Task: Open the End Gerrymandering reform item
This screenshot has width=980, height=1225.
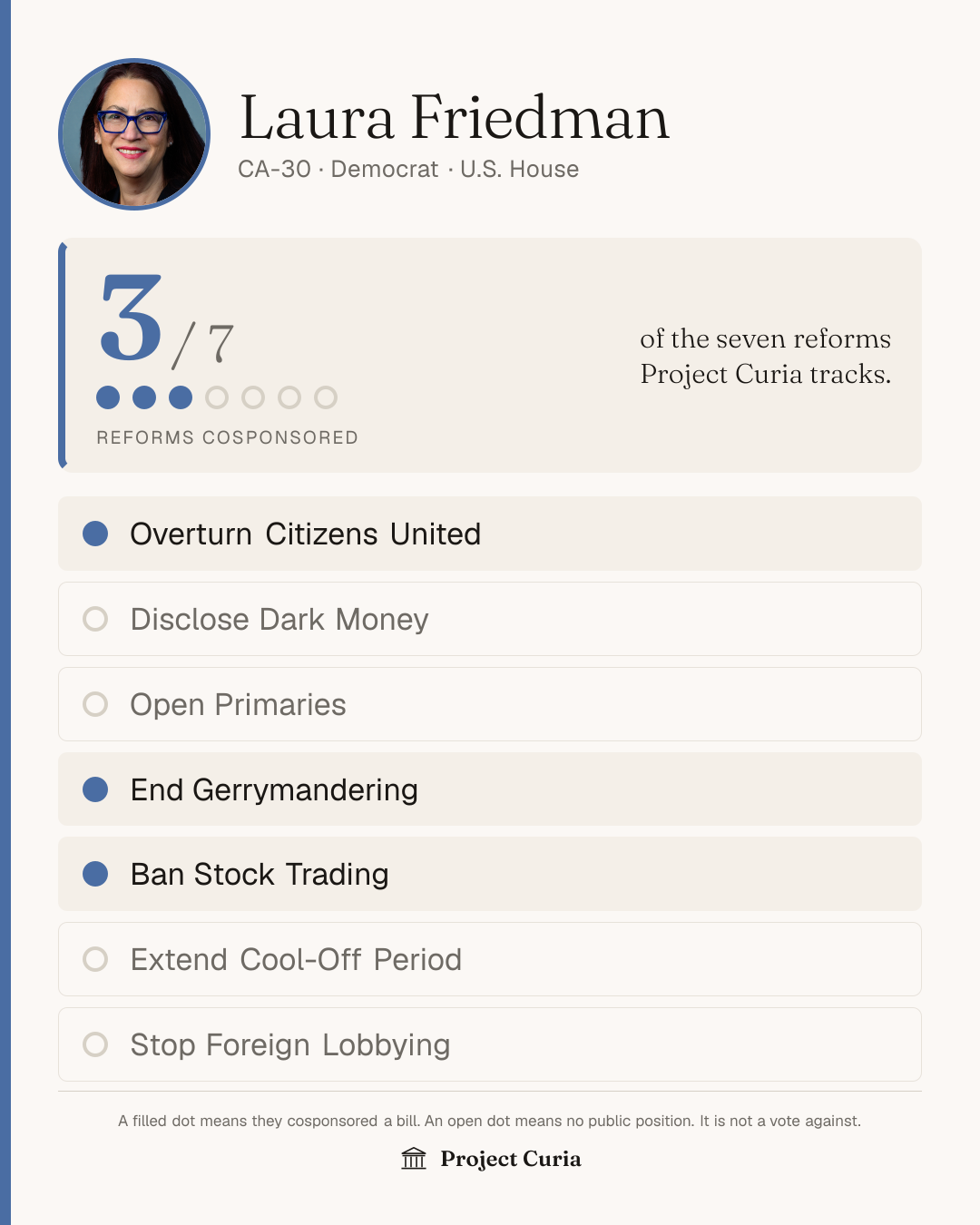Action: coord(490,789)
